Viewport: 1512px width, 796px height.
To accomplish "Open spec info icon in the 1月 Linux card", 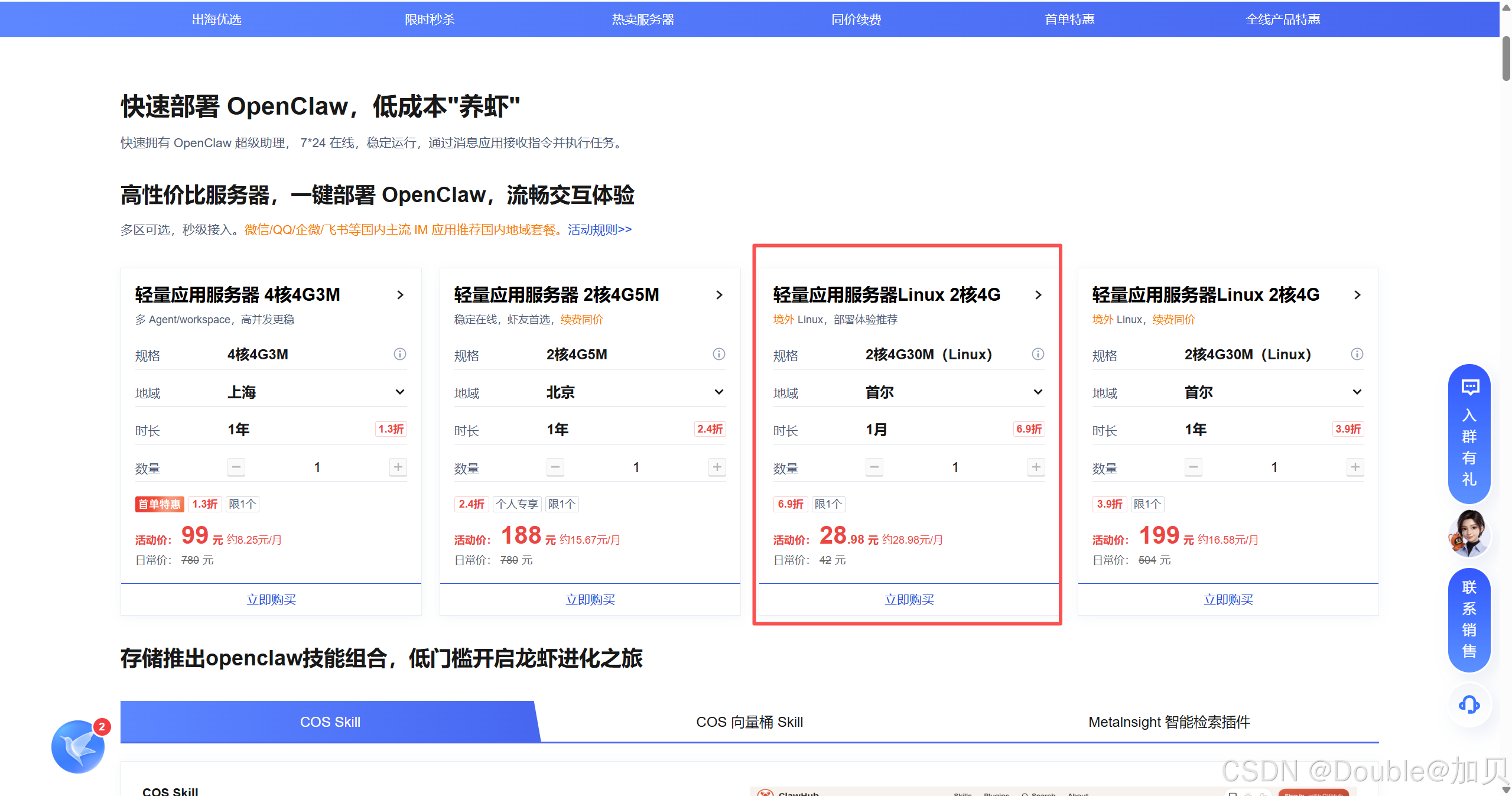I will click(1038, 354).
